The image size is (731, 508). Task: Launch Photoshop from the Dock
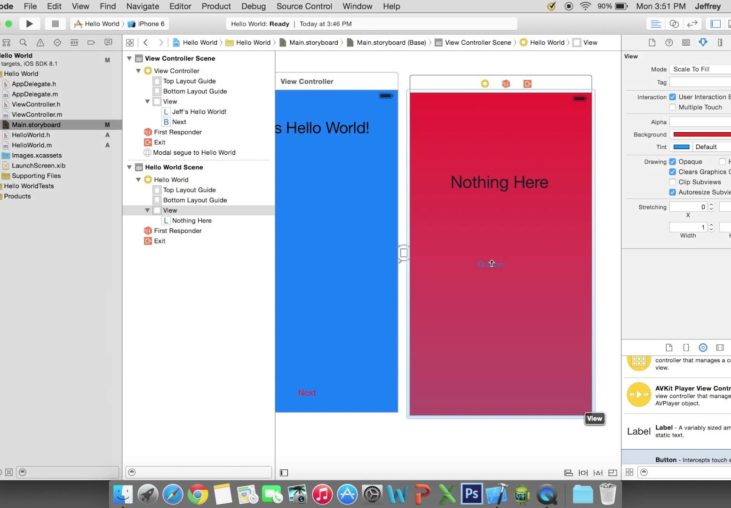pyautogui.click(x=471, y=494)
